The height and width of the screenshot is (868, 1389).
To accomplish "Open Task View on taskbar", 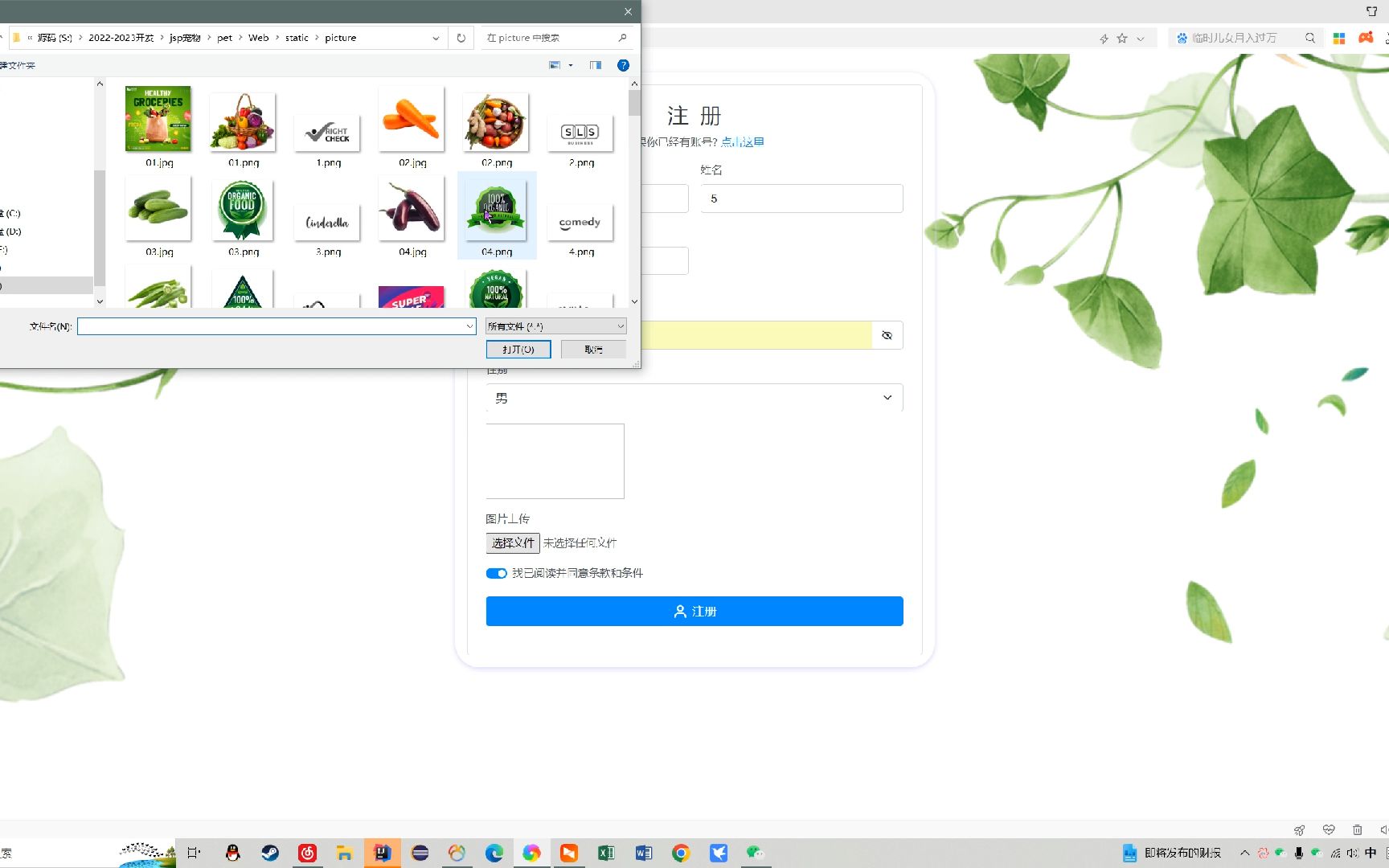I will (194, 853).
